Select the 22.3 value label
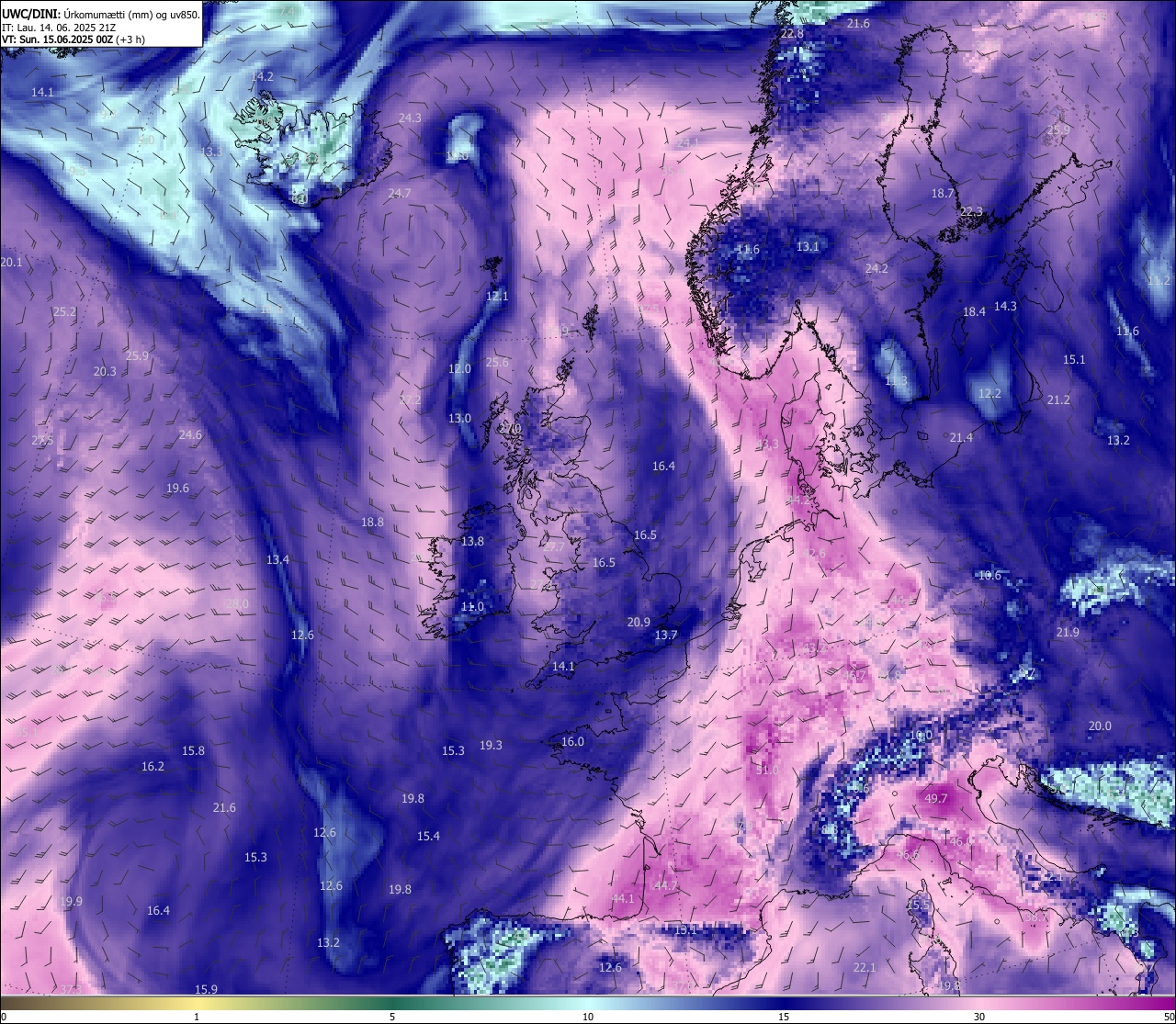Image resolution: width=1176 pixels, height=1024 pixels. click(x=971, y=212)
